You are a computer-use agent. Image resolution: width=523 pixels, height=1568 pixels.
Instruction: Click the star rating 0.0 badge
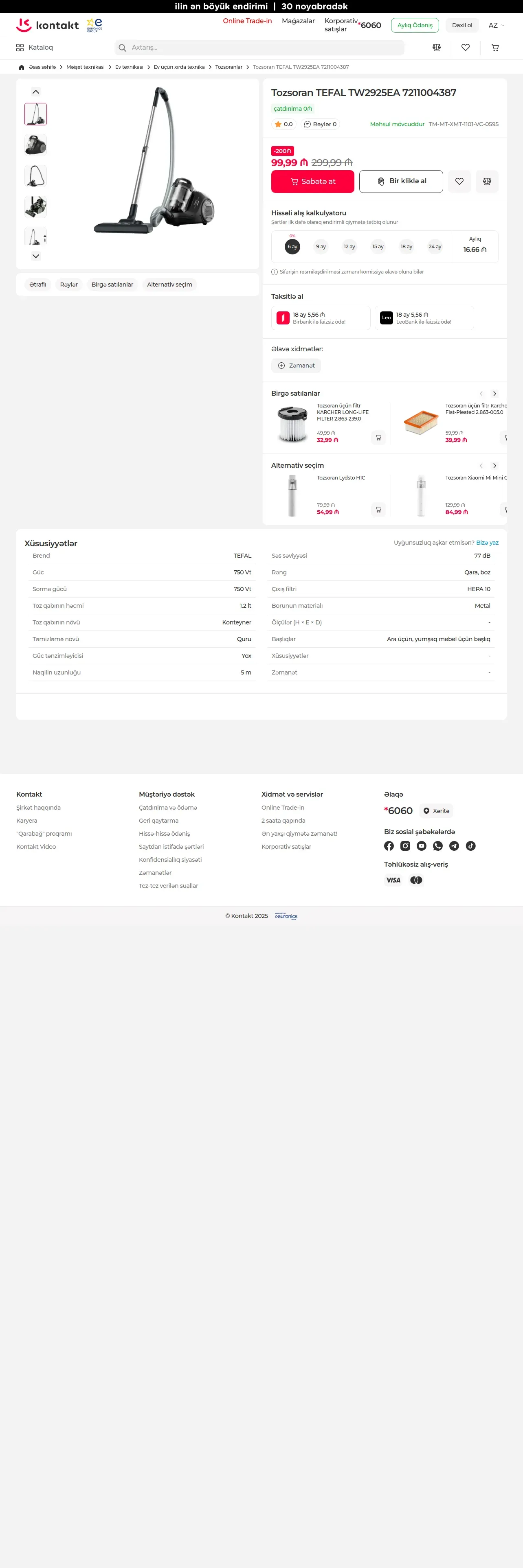coord(284,124)
